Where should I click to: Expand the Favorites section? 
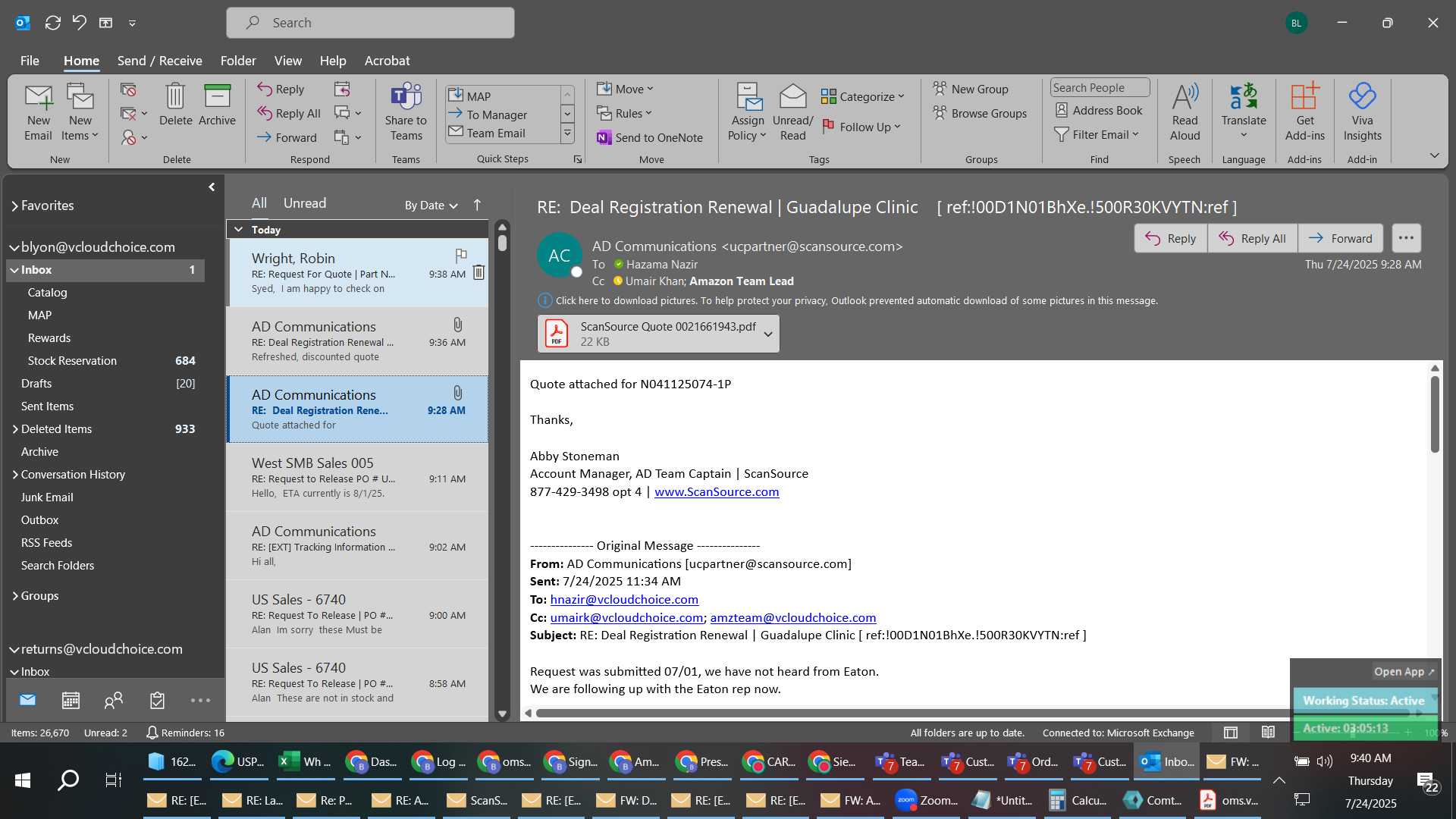[14, 206]
